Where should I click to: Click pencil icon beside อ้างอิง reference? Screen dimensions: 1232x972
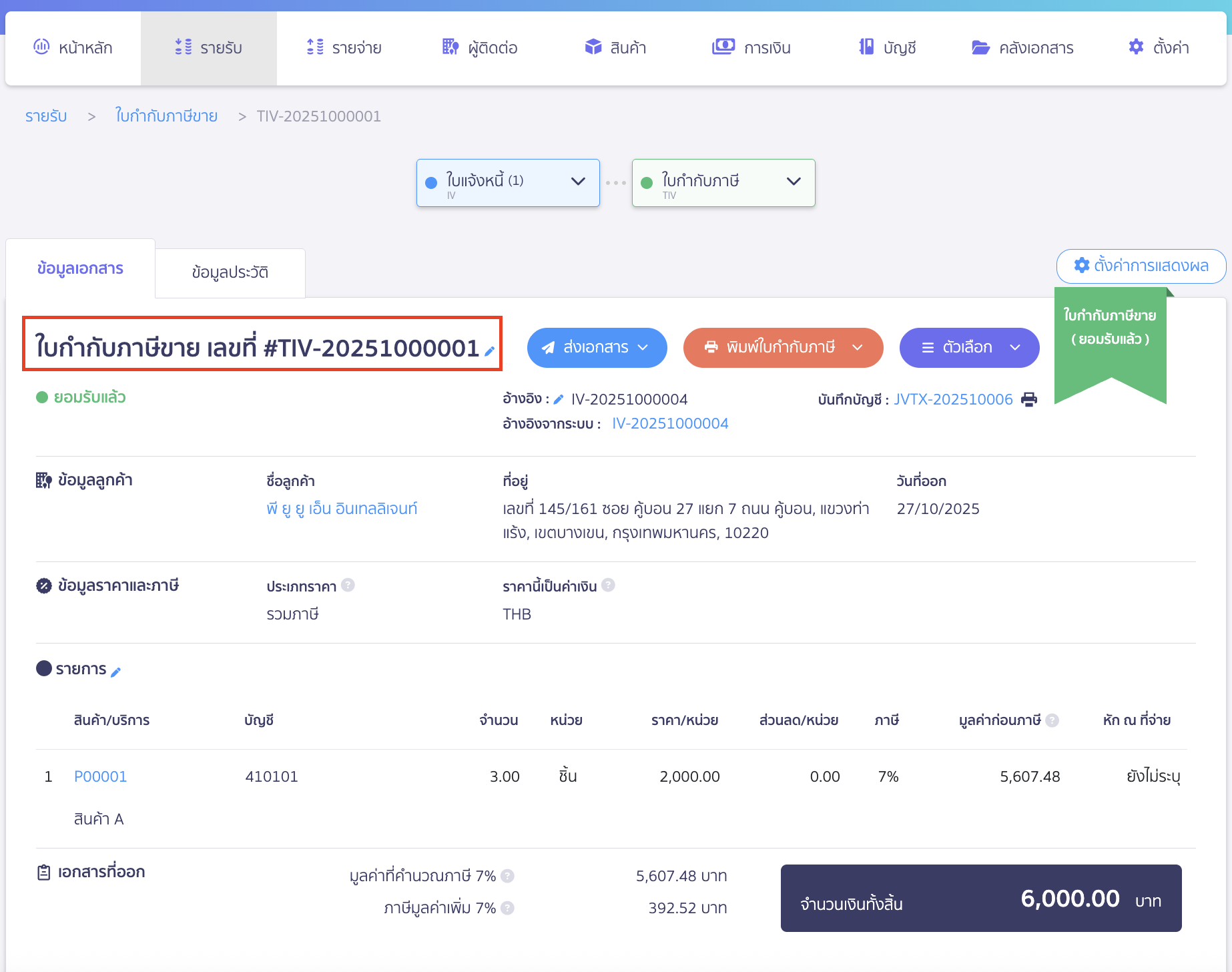pos(559,398)
